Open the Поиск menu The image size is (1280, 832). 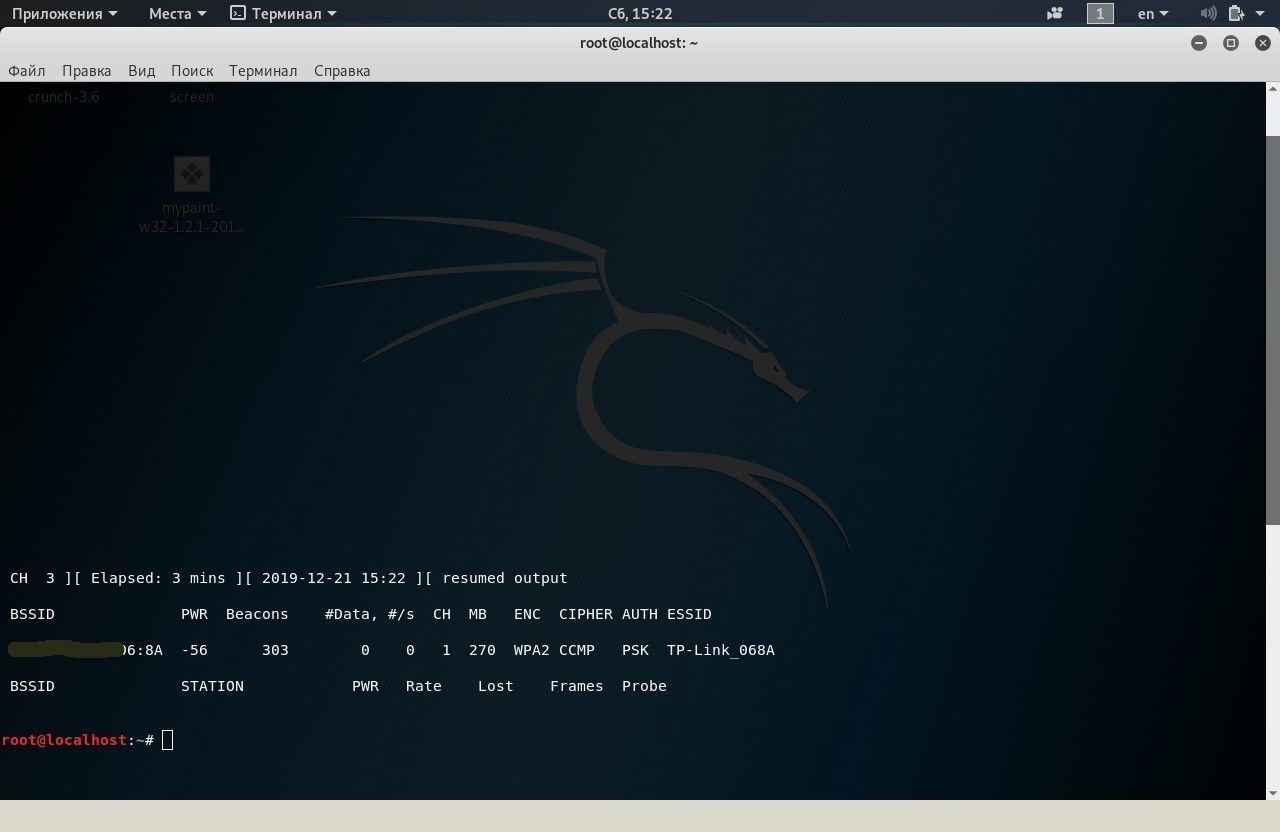[192, 71]
